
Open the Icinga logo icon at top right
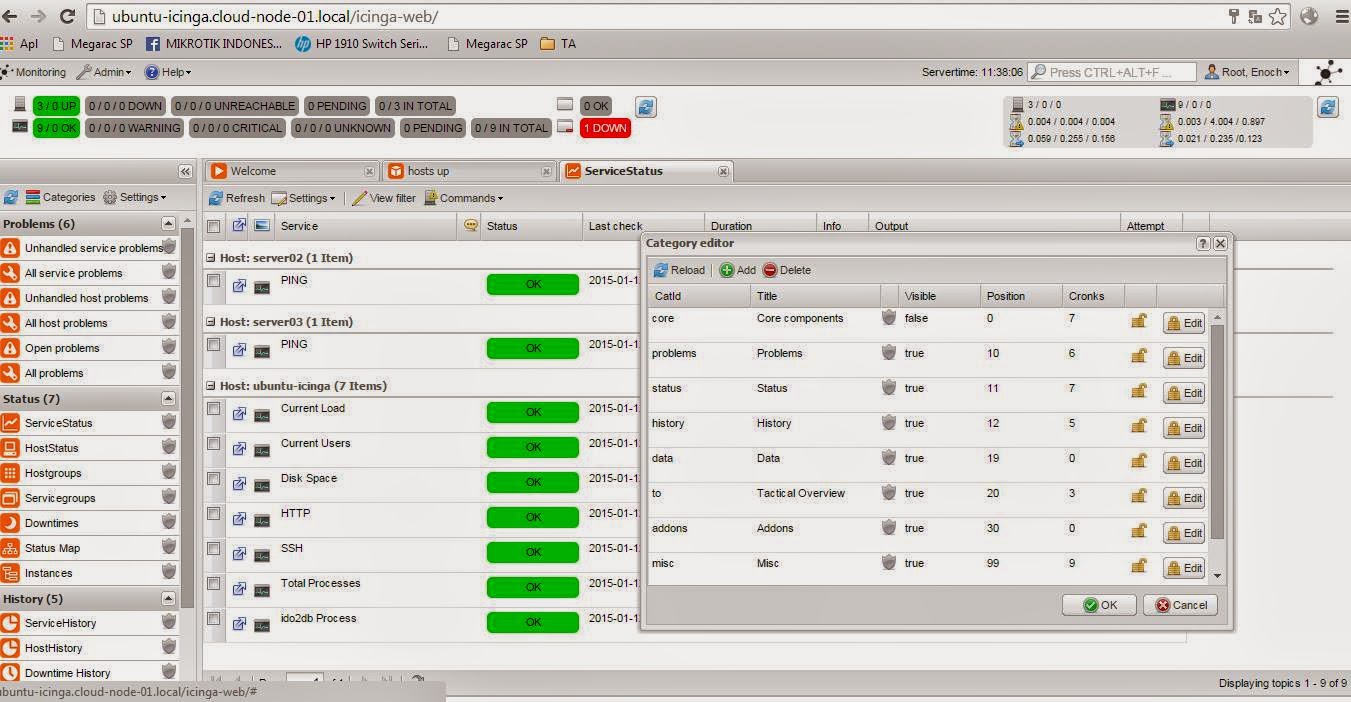(1328, 72)
